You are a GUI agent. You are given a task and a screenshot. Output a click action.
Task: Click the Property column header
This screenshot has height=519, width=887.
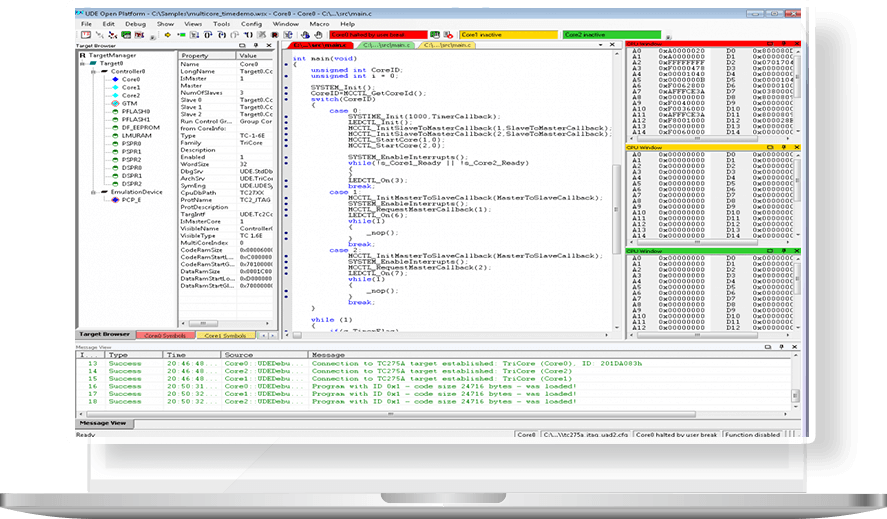click(196, 55)
